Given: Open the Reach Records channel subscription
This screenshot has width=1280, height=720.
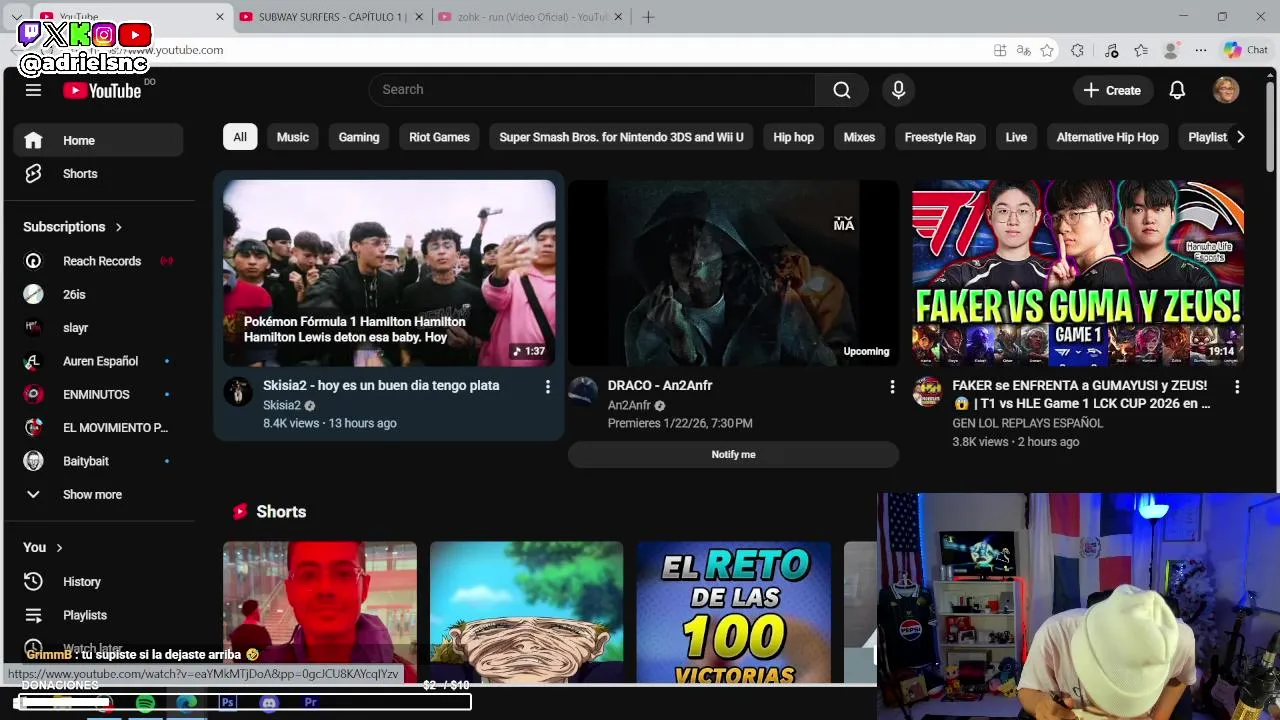Looking at the screenshot, I should pyautogui.click(x=98, y=261).
